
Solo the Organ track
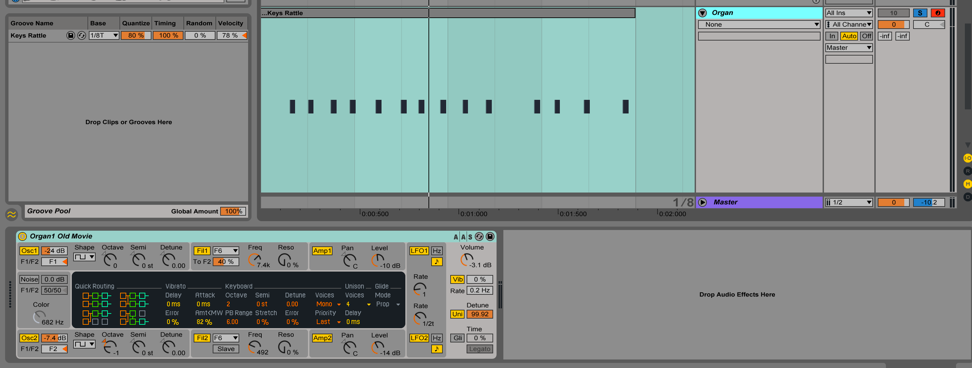(x=920, y=13)
